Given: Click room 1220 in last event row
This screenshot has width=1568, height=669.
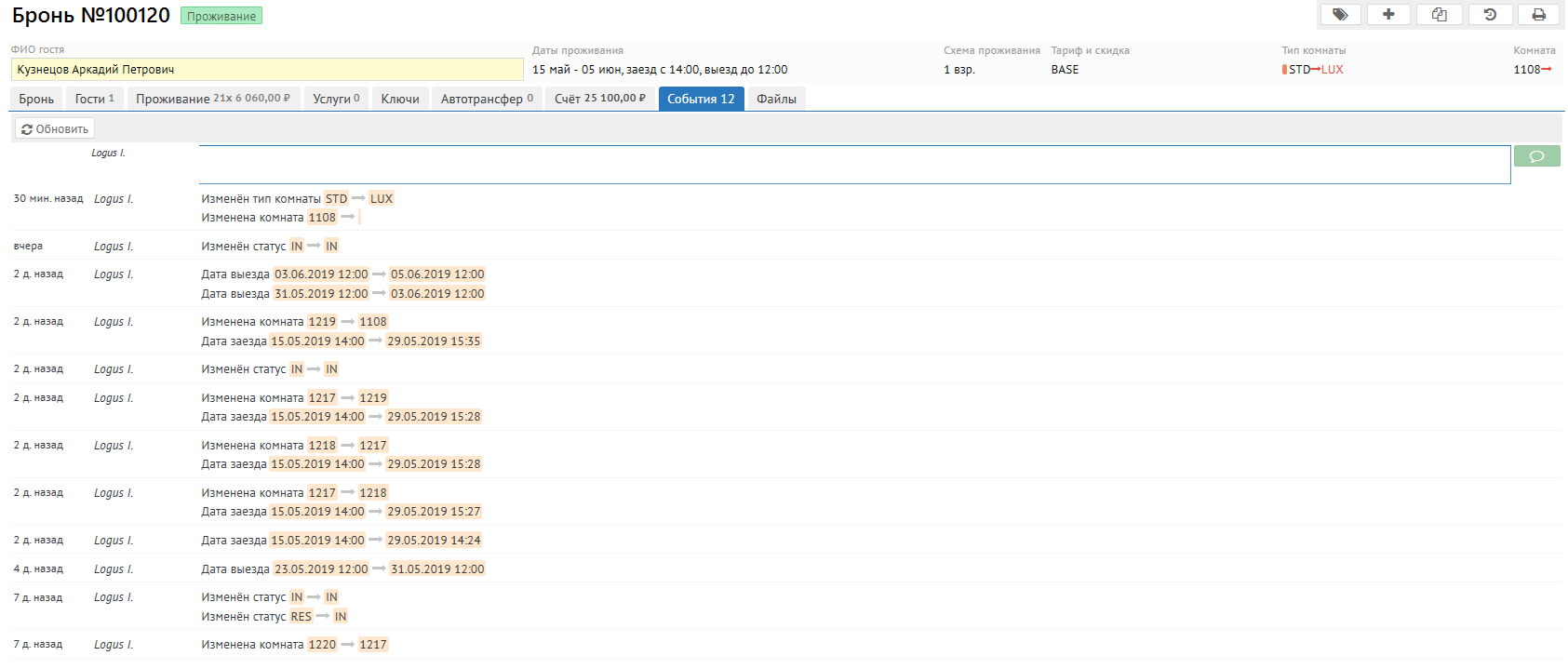Looking at the screenshot, I should (322, 645).
